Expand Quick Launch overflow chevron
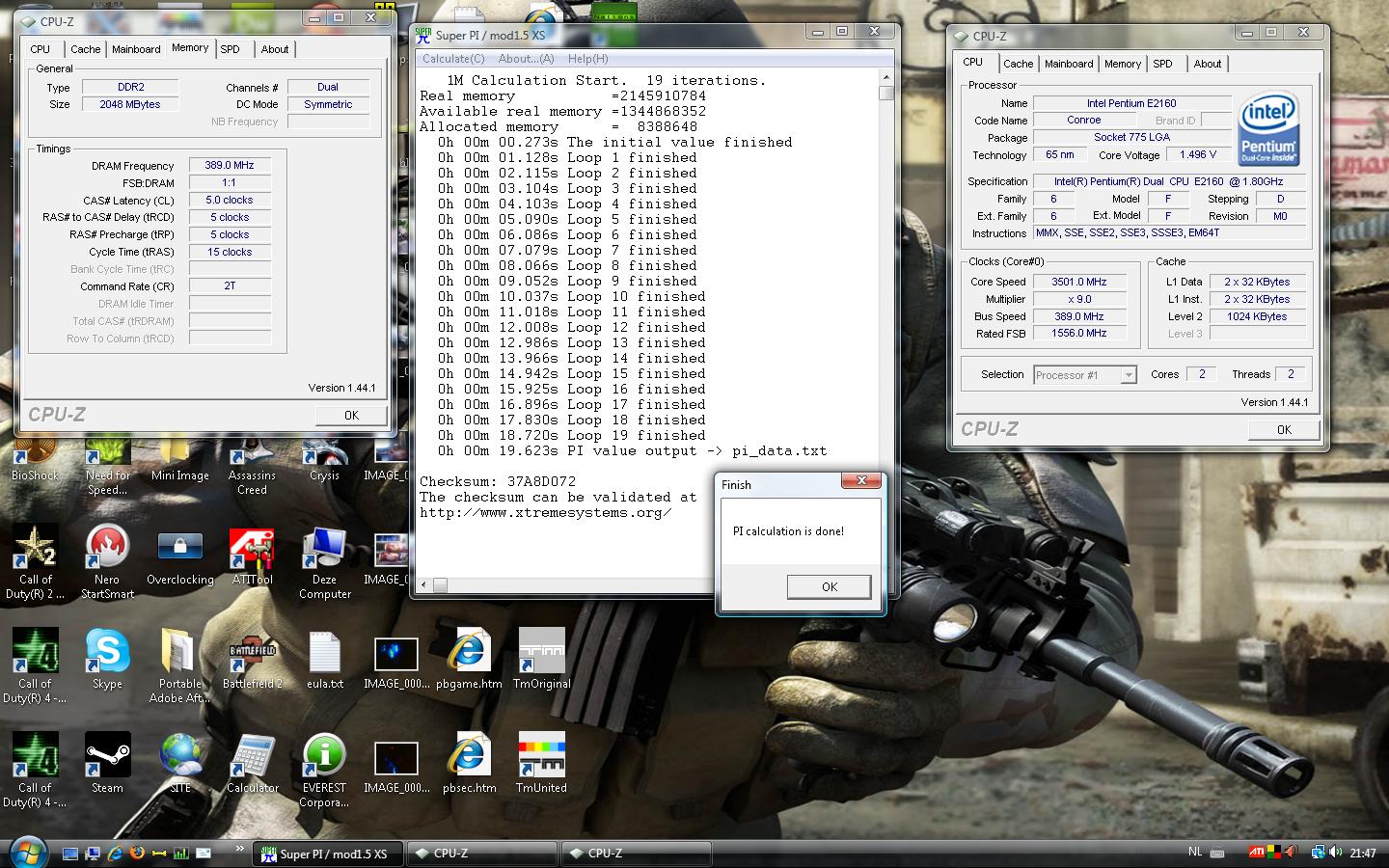This screenshot has width=1389, height=868. [239, 849]
